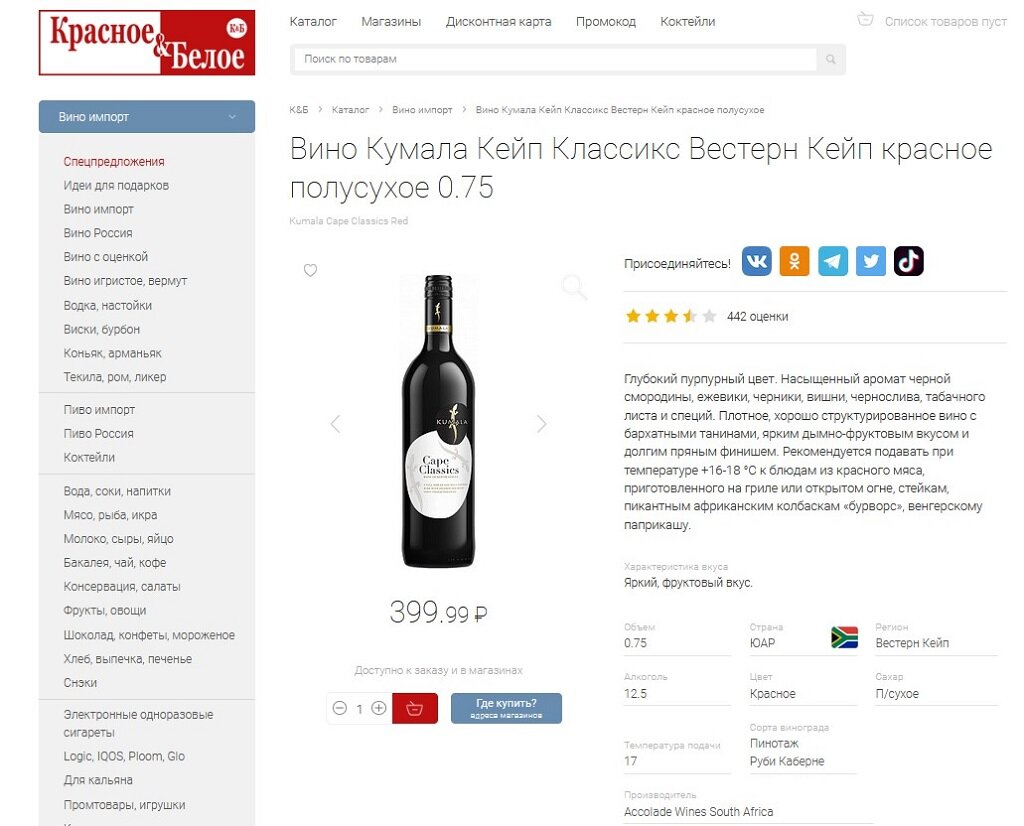This screenshot has width=1024, height=826.
Task: Open the Odnoklassniki social page
Action: click(794, 260)
